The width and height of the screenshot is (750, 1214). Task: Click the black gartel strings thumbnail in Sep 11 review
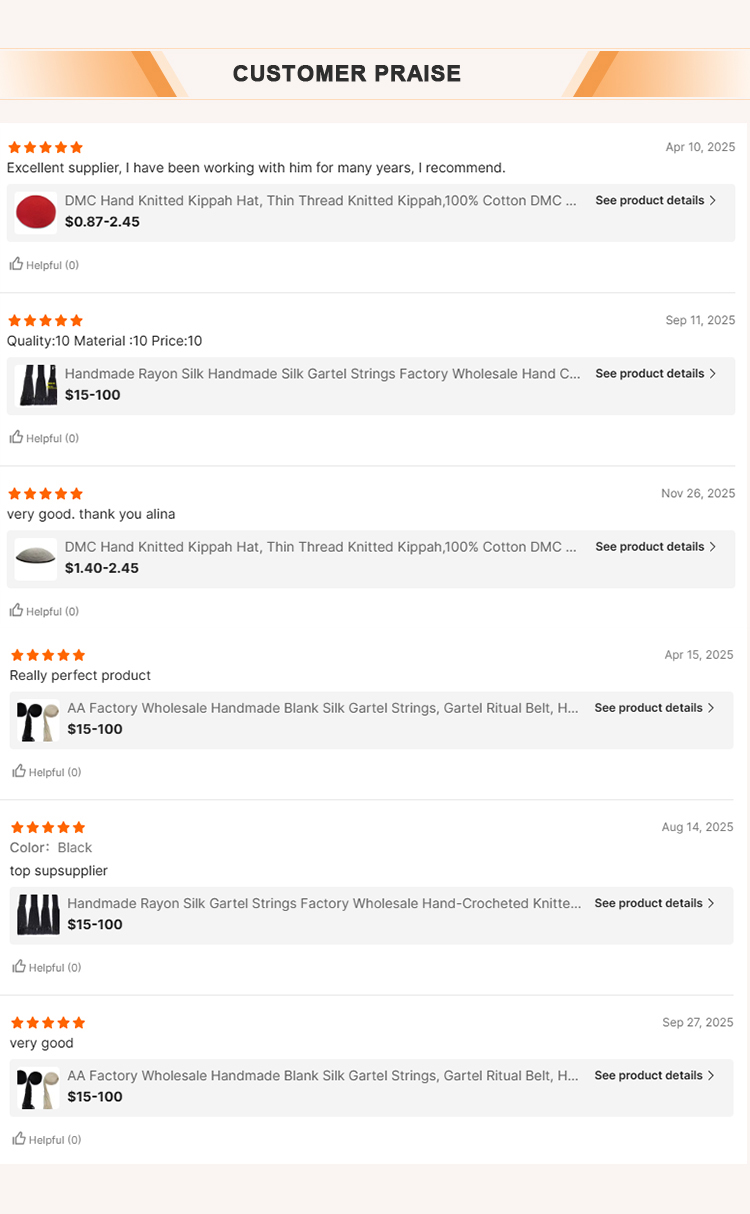(37, 385)
